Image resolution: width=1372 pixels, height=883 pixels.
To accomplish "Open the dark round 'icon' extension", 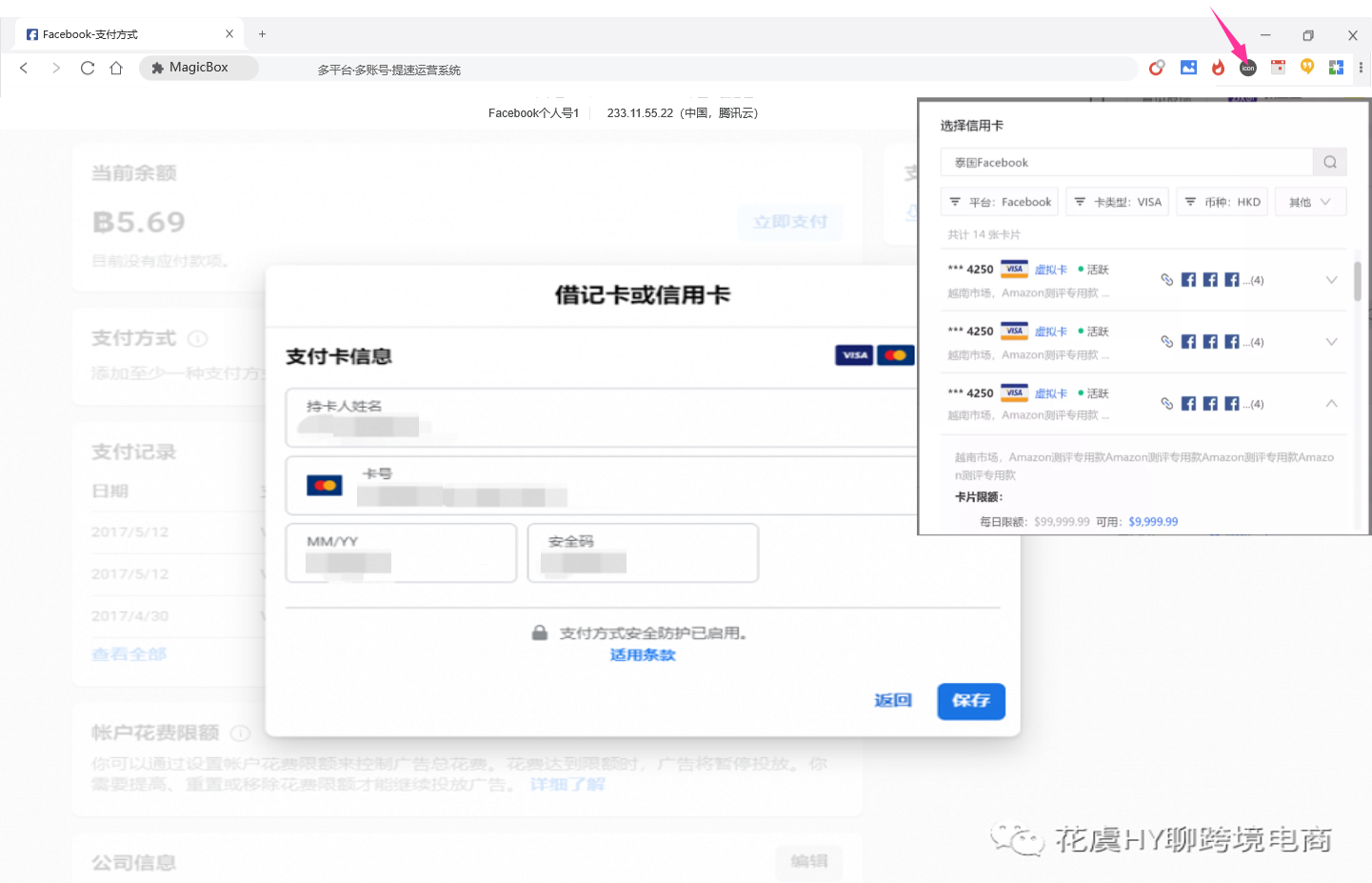I will [x=1248, y=68].
